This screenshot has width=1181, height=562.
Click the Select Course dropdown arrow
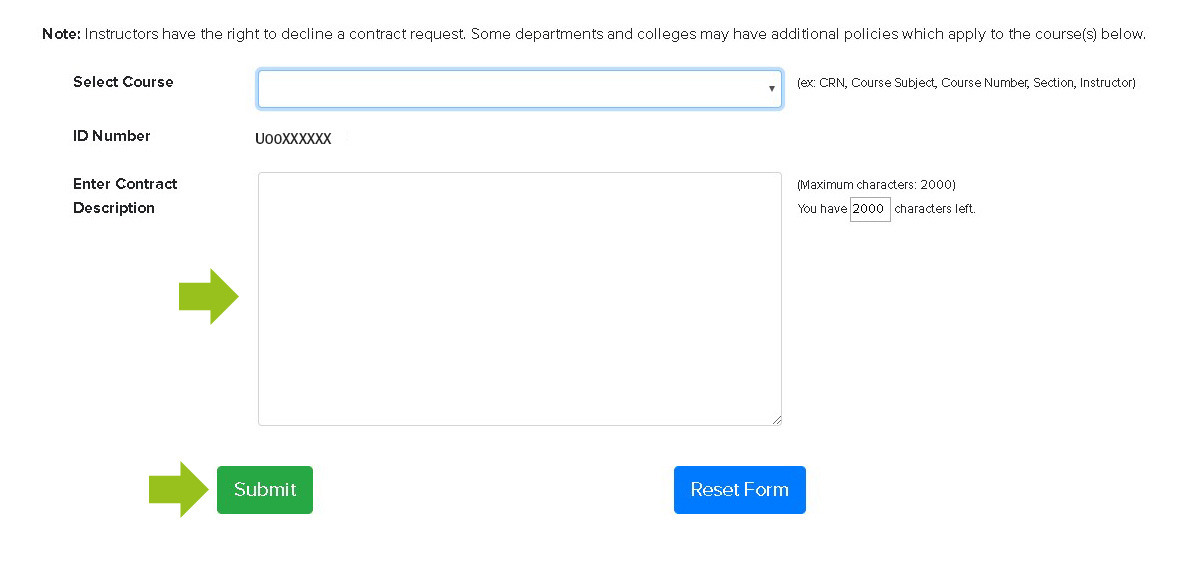(771, 89)
